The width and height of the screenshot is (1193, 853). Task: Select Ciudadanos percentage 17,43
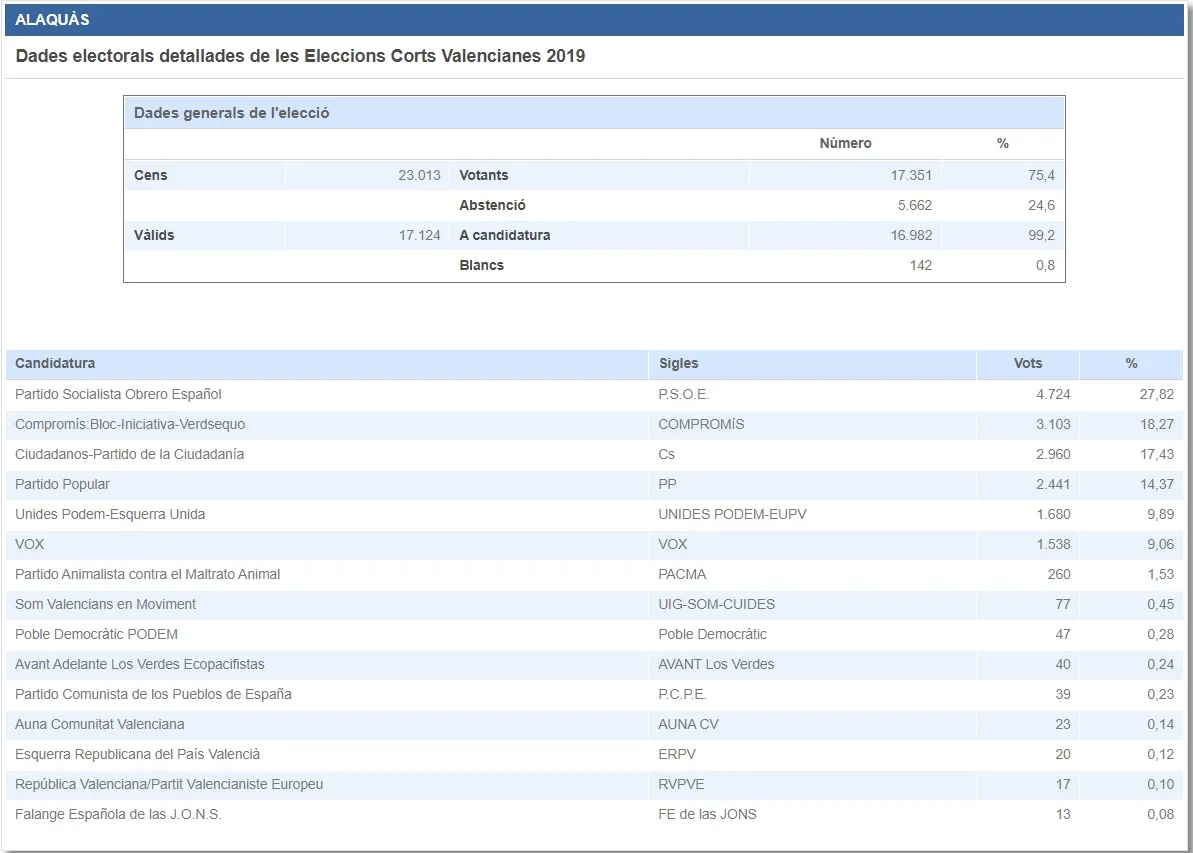[x=1156, y=454]
